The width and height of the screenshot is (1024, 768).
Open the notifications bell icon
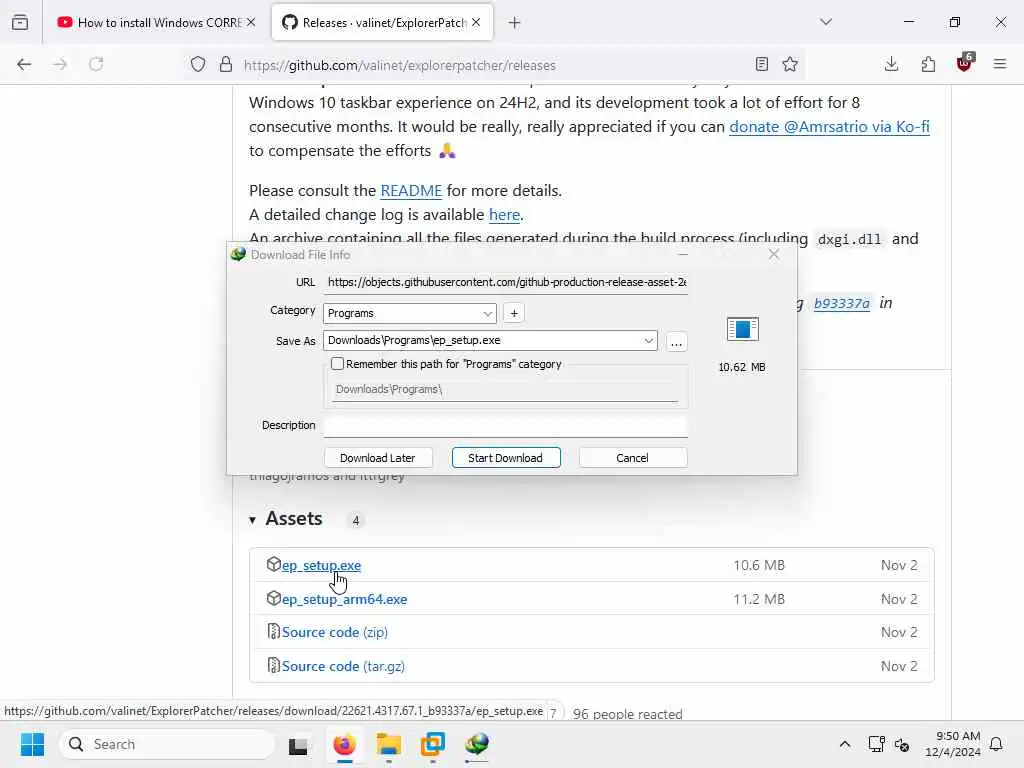(x=996, y=744)
